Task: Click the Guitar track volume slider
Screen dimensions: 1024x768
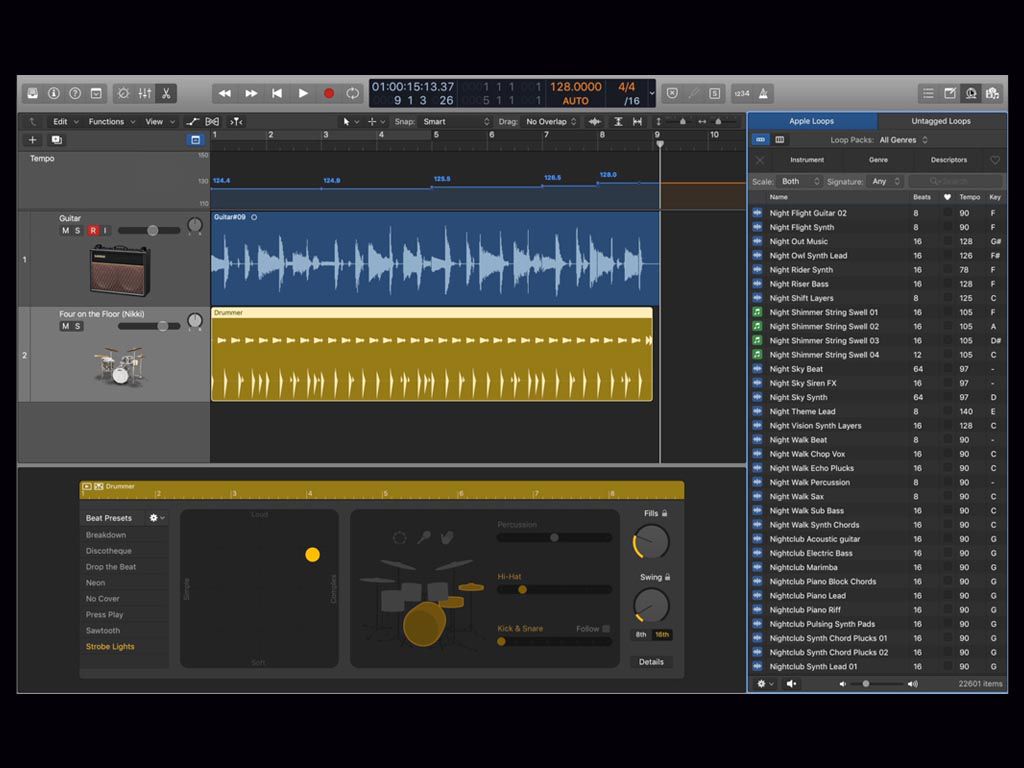Action: click(x=149, y=231)
